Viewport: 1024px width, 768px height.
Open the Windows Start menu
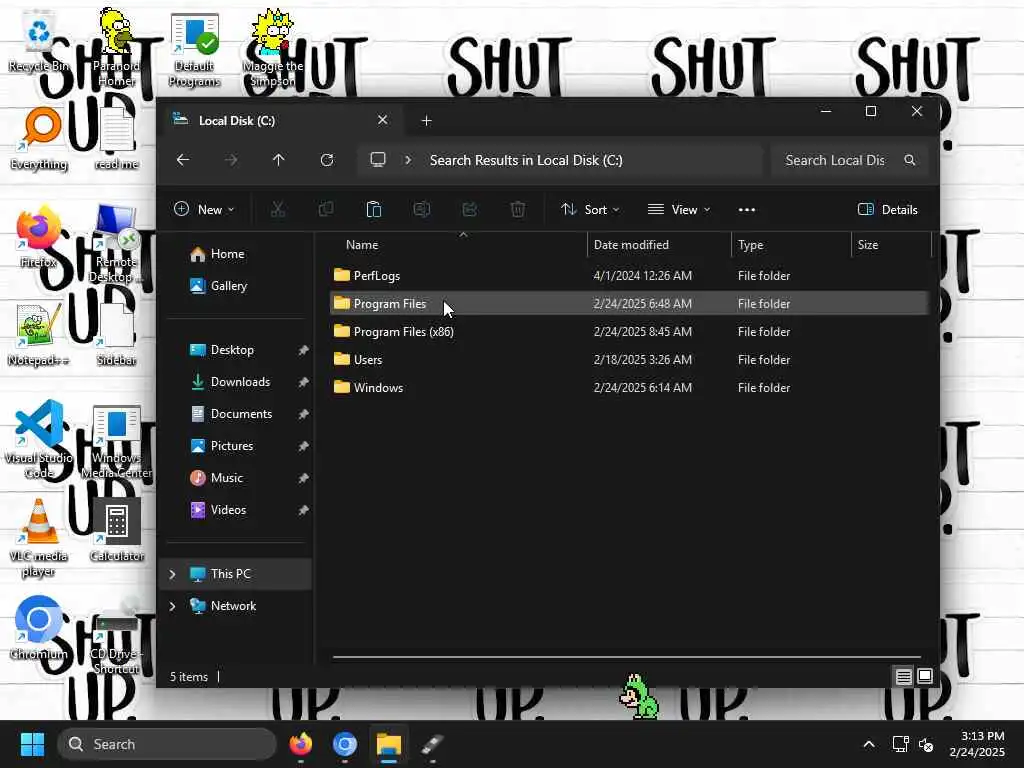pos(32,744)
